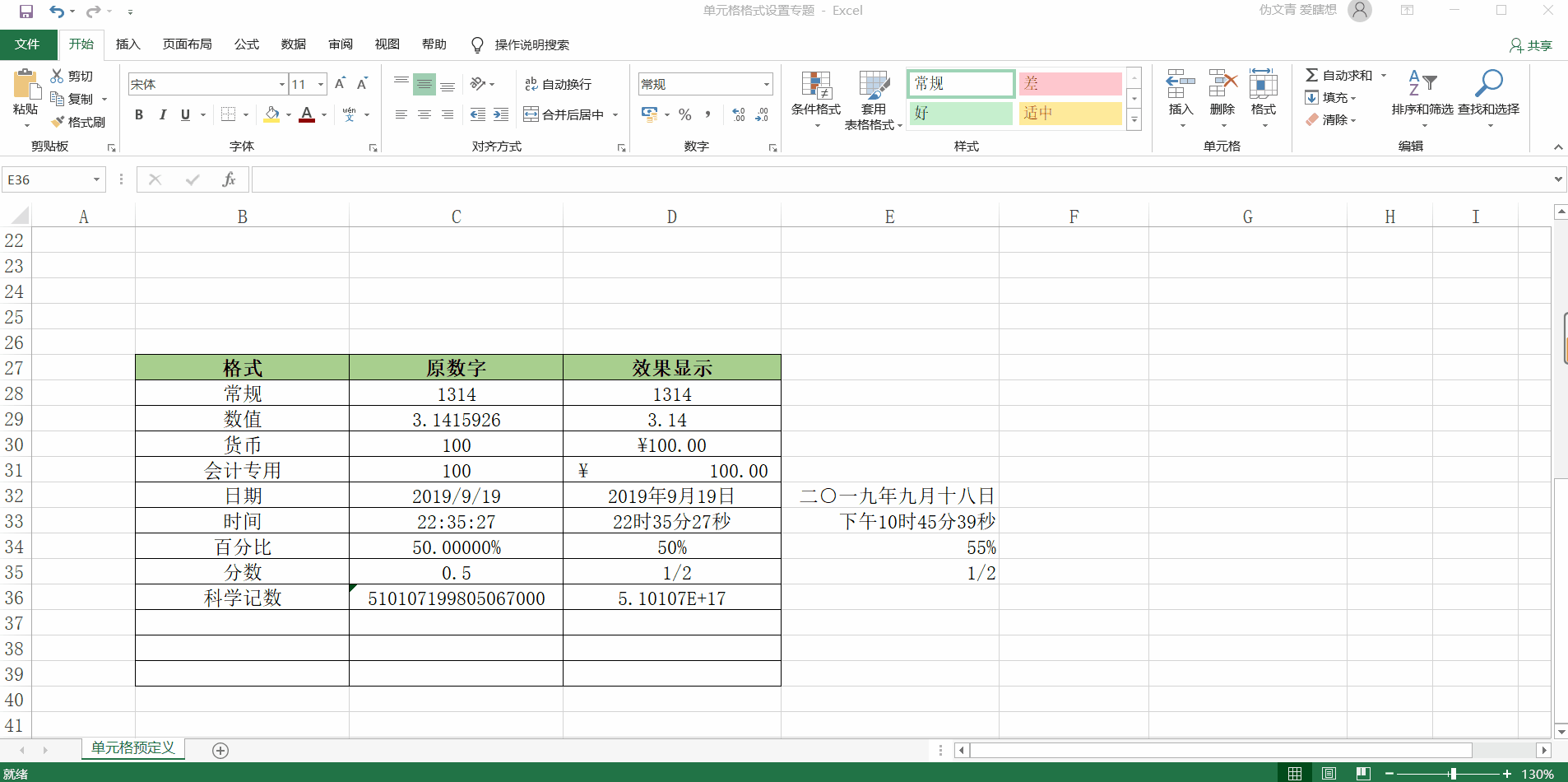1568x782 pixels.
Task: Click the Share (共享) button
Action: (x=1531, y=45)
